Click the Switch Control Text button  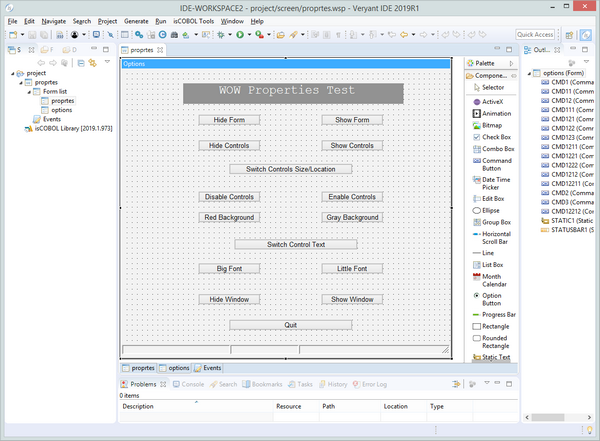[x=296, y=244]
